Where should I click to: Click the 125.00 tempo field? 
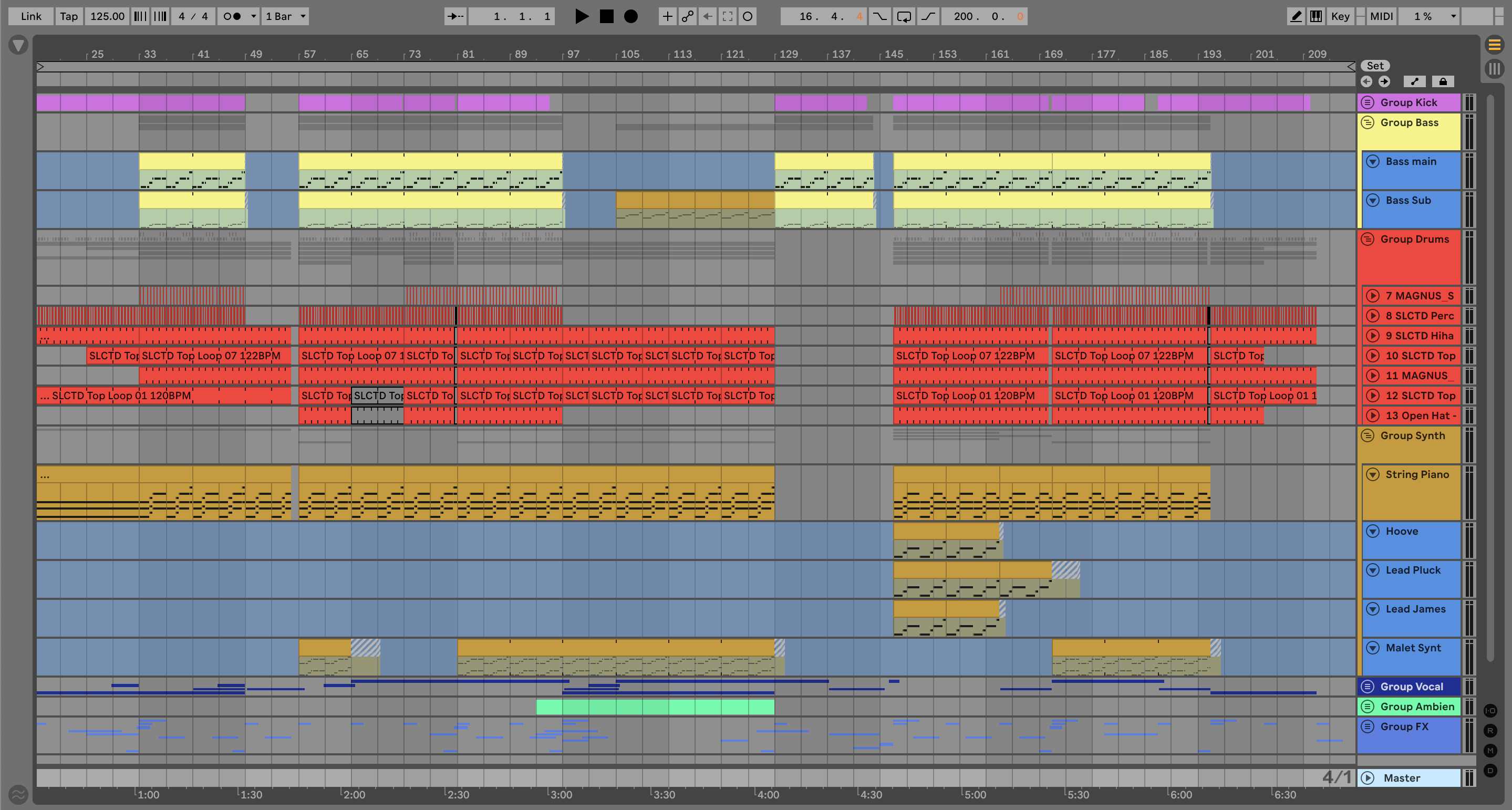107,16
